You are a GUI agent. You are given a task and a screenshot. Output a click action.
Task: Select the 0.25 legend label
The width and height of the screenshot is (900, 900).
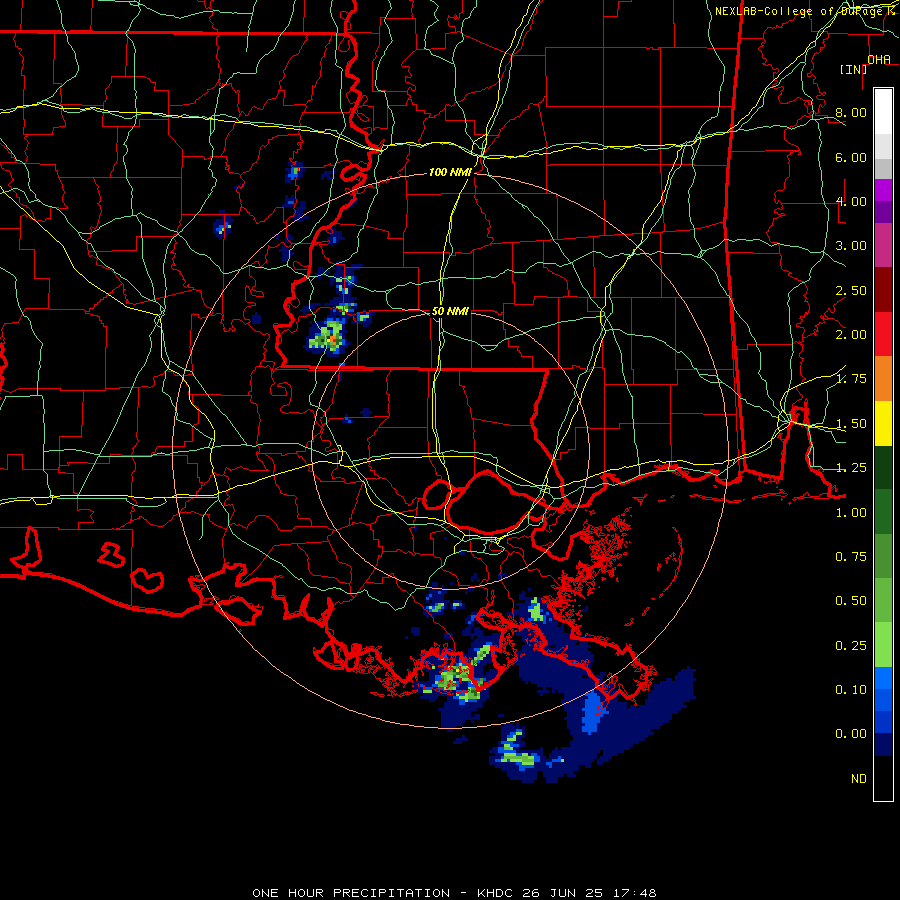[x=851, y=646]
